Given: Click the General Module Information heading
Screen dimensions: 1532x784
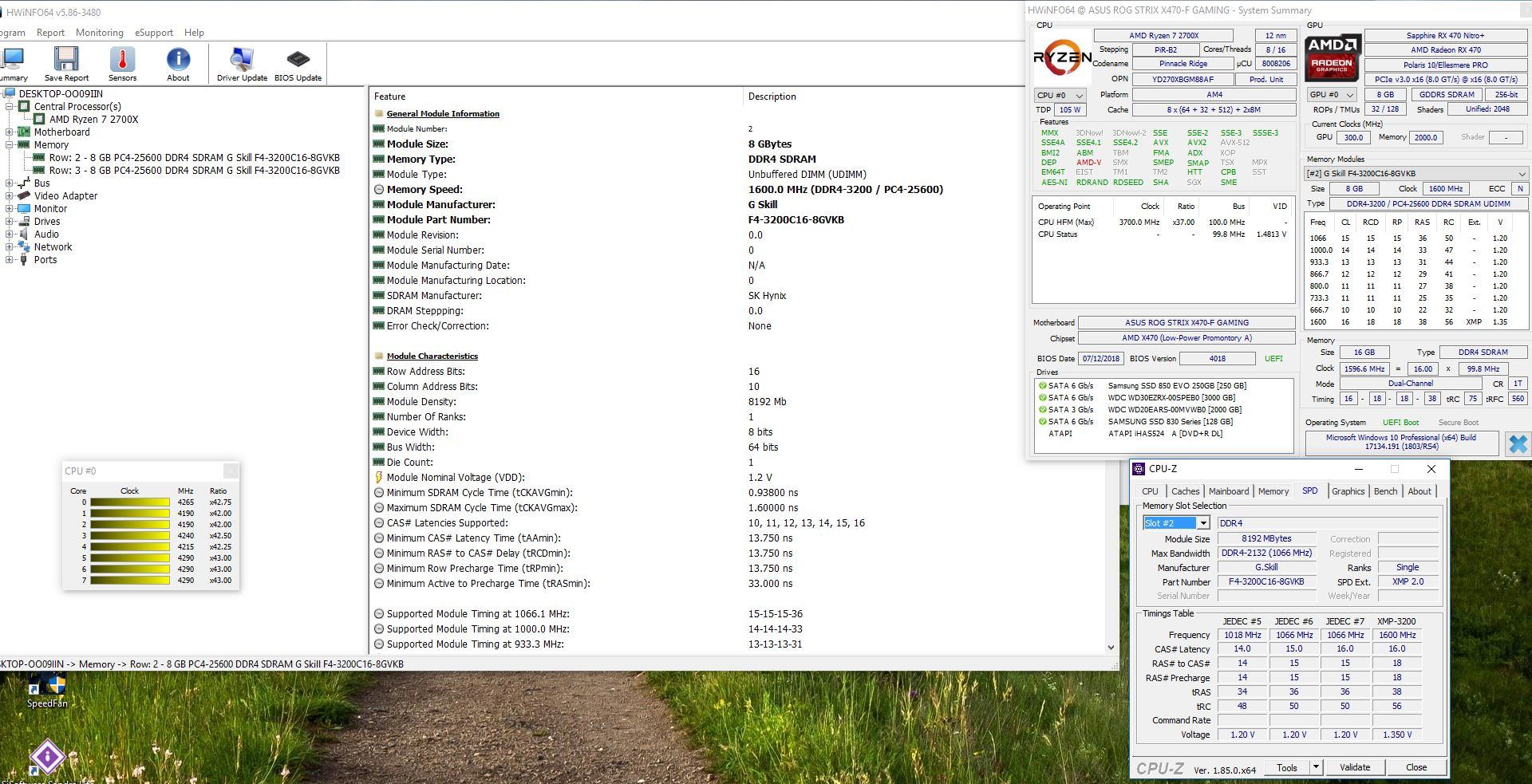Looking at the screenshot, I should click(x=443, y=114).
